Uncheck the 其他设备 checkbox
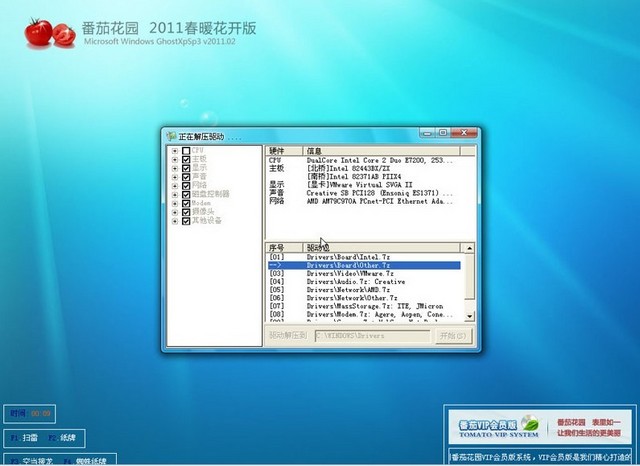 click(186, 221)
